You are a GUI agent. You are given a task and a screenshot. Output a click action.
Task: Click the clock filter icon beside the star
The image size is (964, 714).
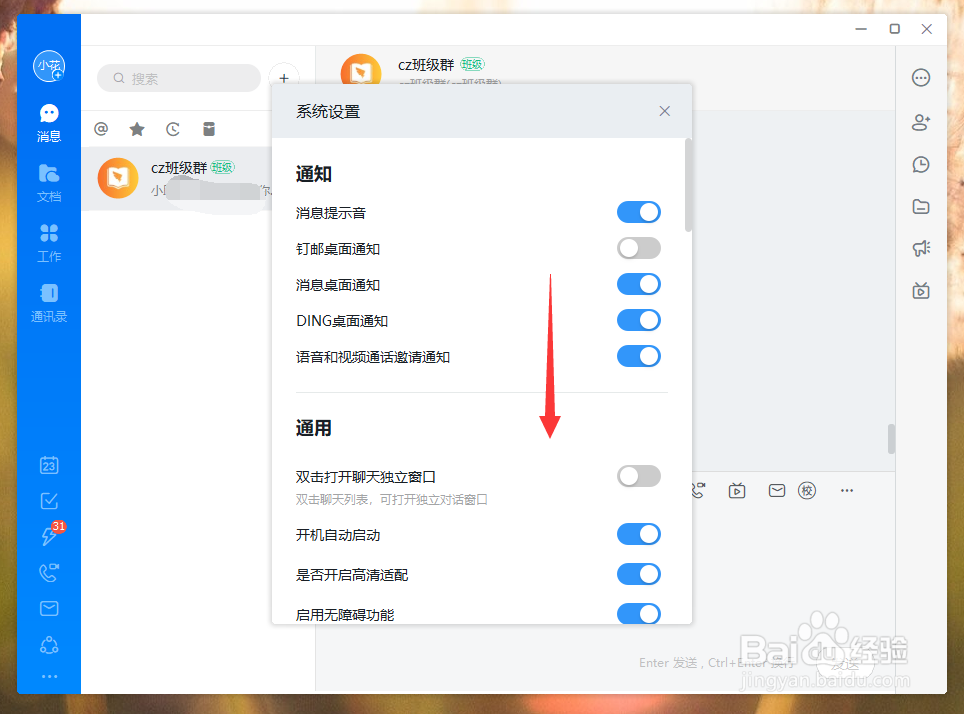[x=173, y=129]
